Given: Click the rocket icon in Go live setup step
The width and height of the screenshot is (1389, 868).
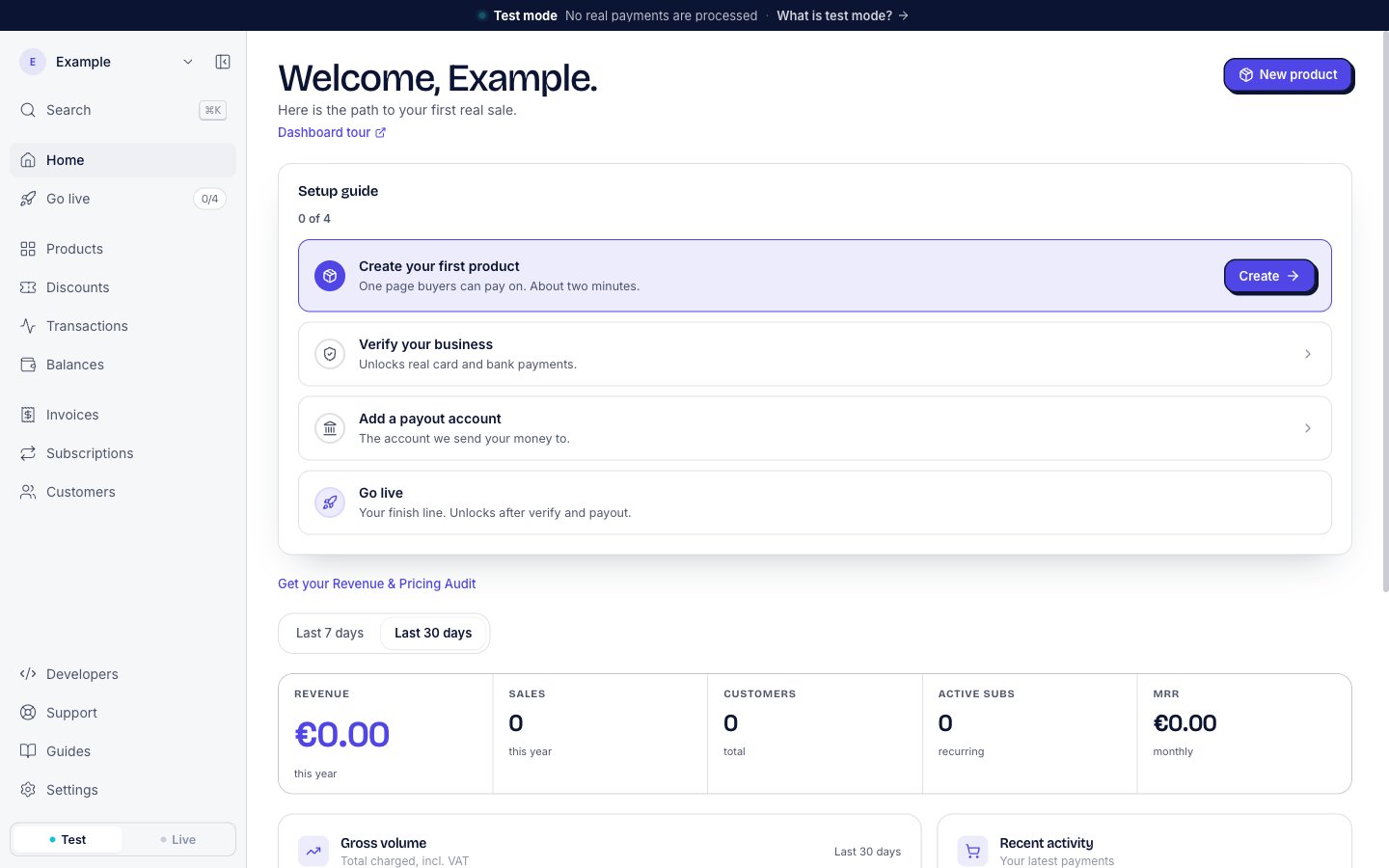Looking at the screenshot, I should click(x=330, y=502).
